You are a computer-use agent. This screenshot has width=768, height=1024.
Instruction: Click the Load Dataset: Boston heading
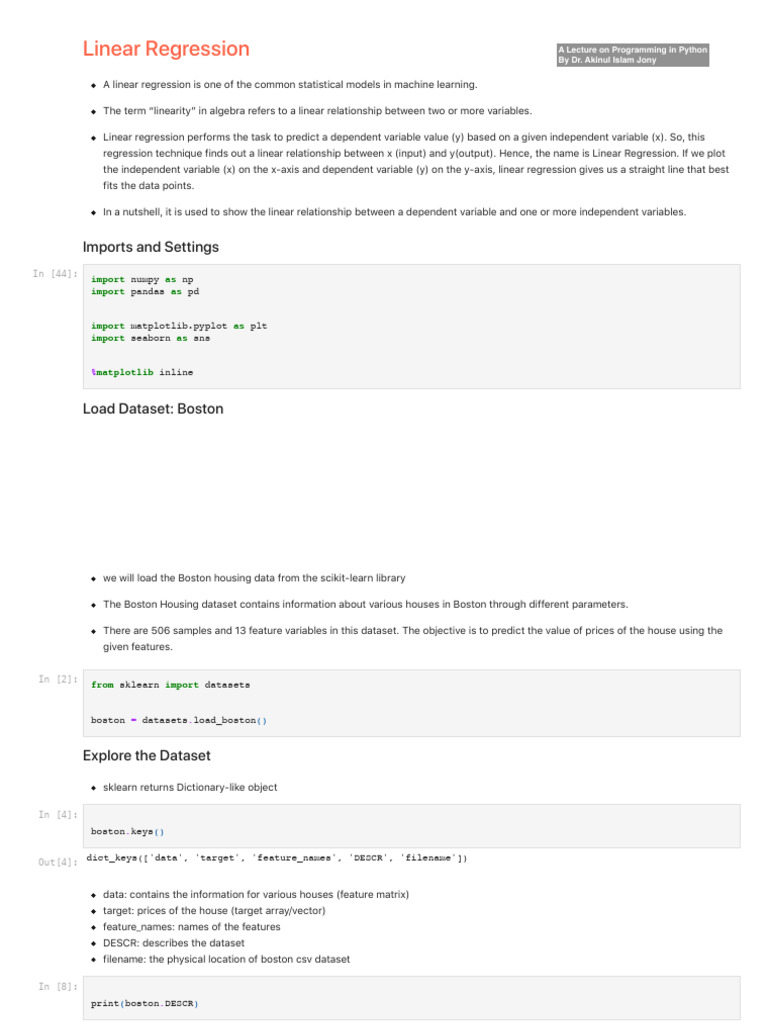pyautogui.click(x=153, y=409)
